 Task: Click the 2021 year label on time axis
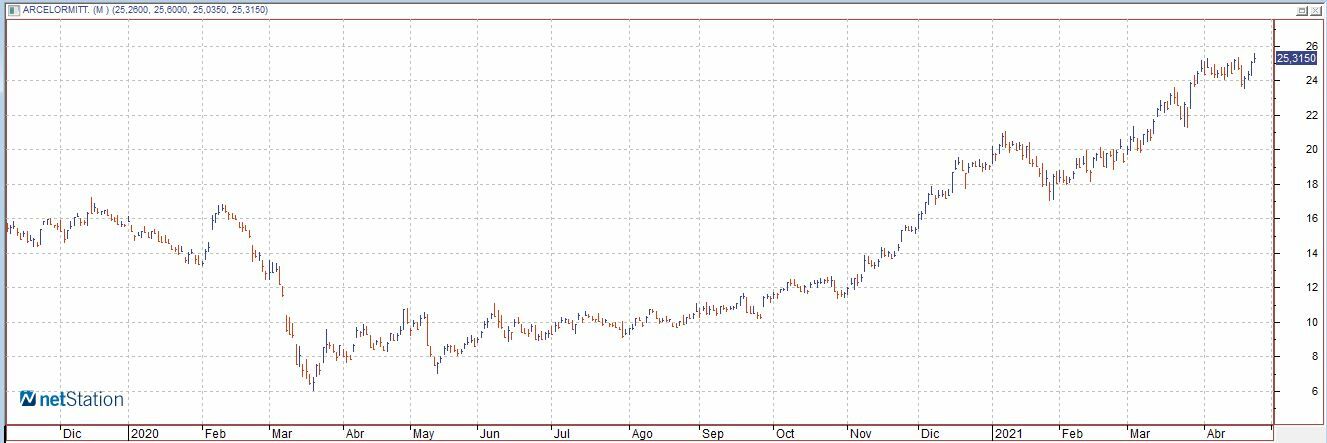[1007, 435]
